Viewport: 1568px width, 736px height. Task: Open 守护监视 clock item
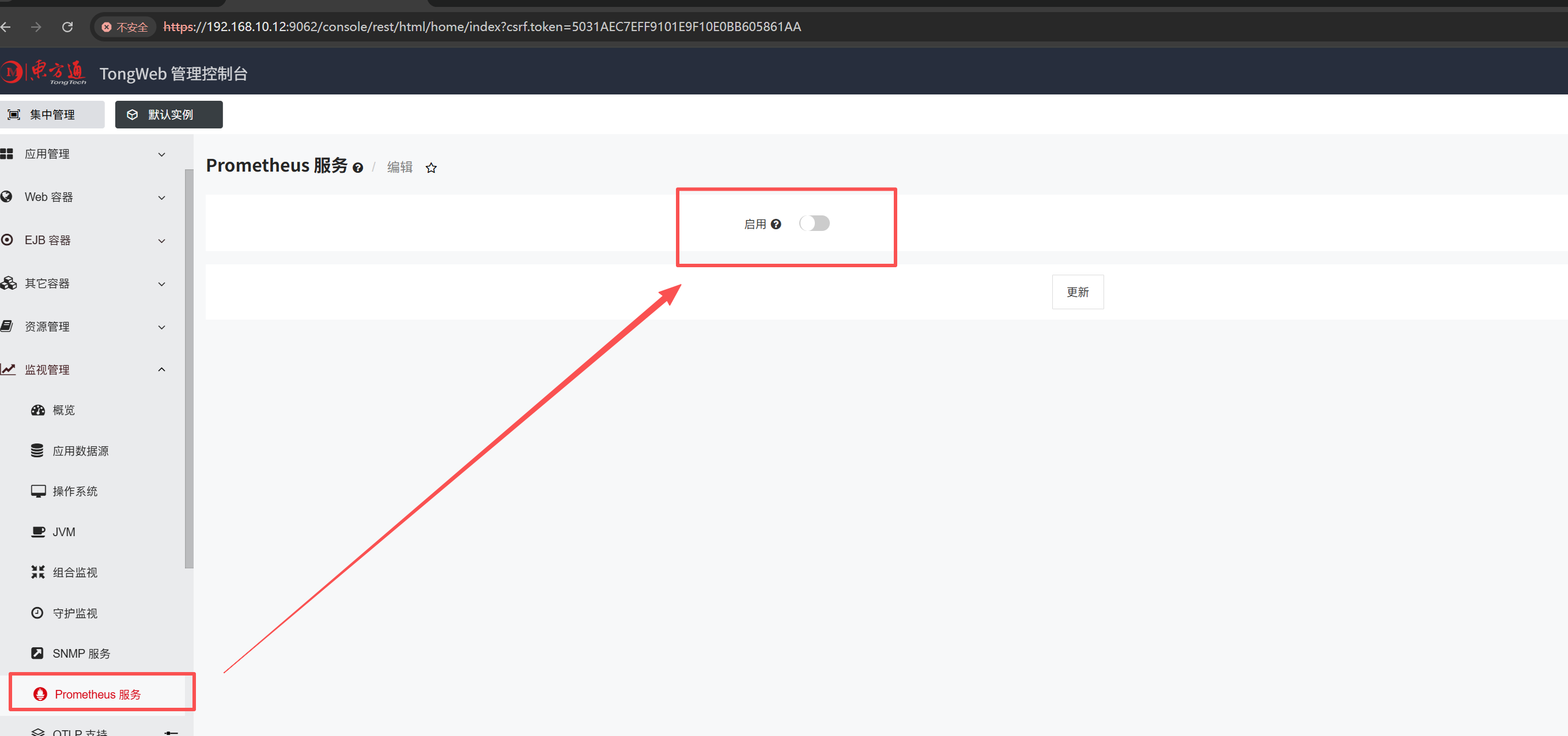click(x=74, y=613)
